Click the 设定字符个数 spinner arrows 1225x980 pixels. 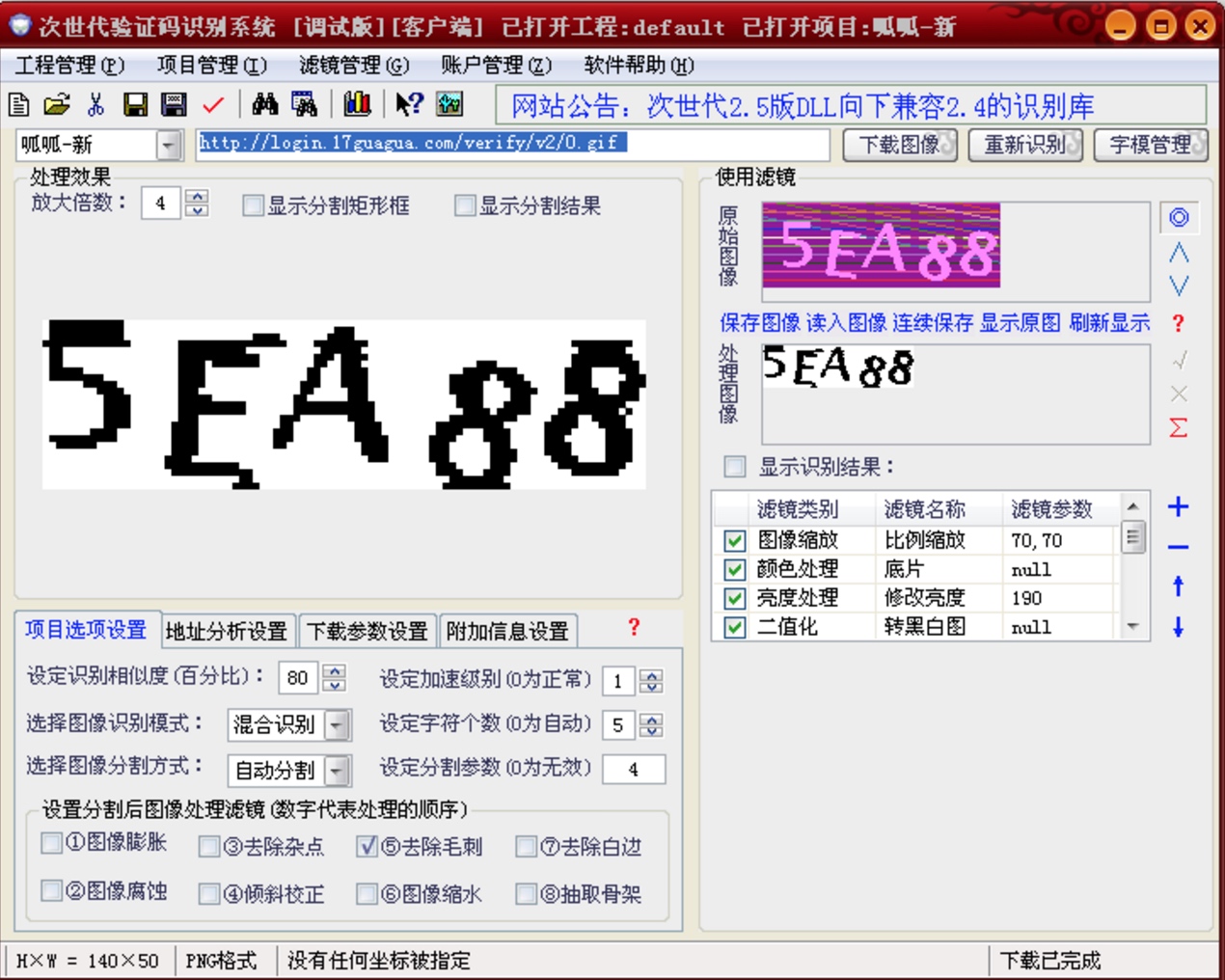coord(651,724)
